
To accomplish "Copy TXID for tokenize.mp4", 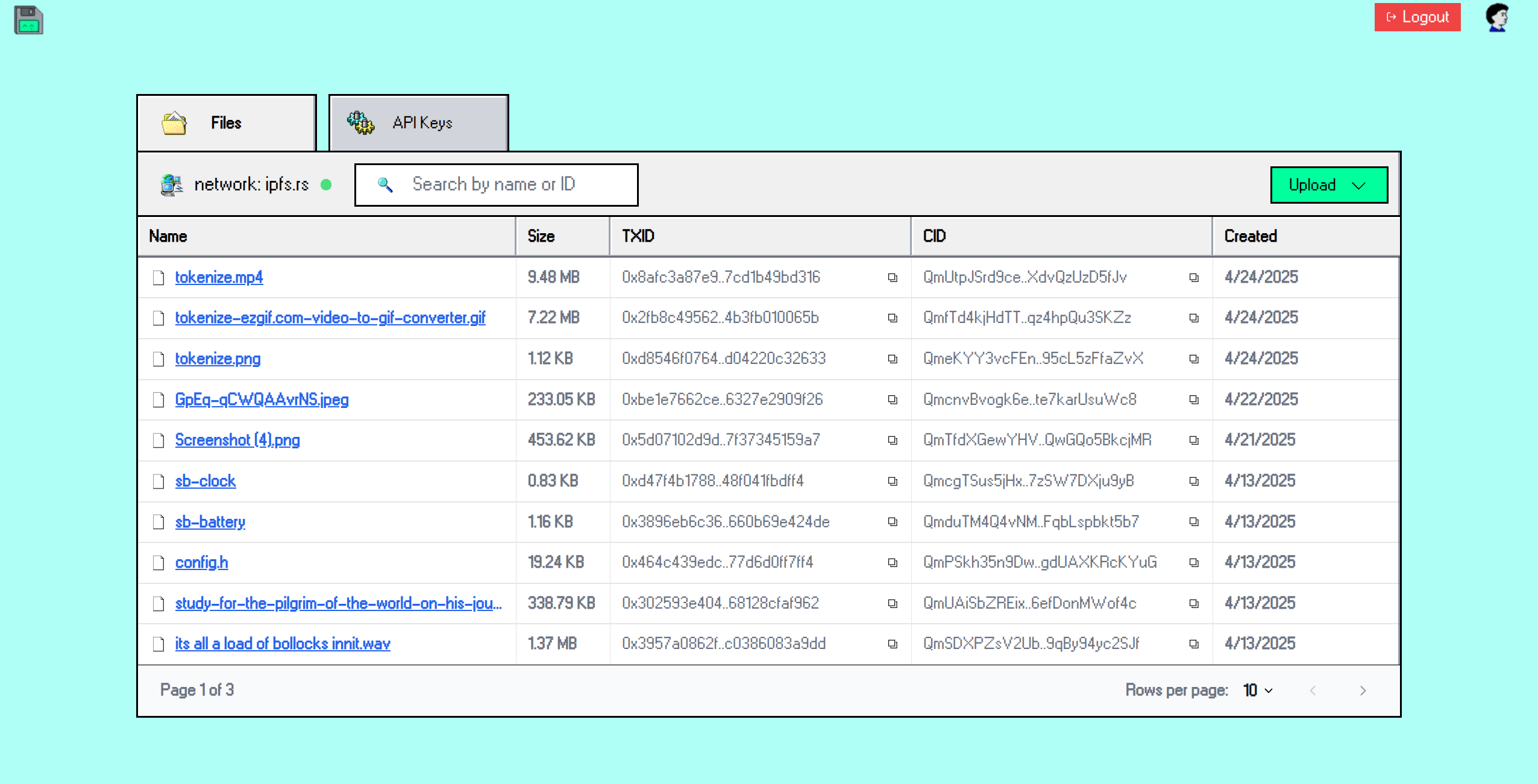I will [893, 278].
